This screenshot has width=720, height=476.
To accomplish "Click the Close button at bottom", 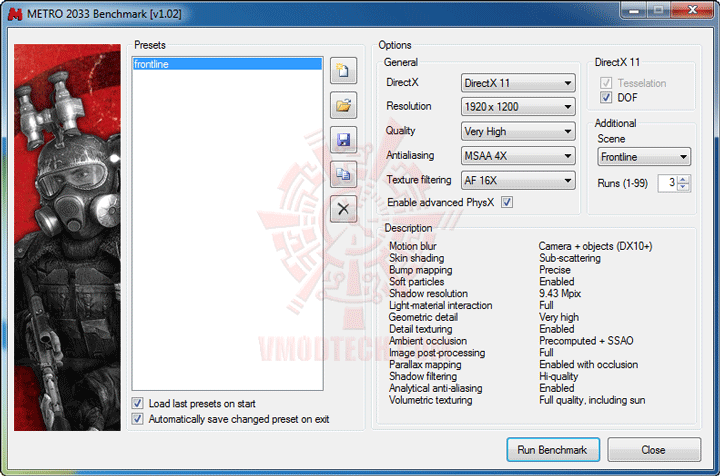I will tap(654, 449).
